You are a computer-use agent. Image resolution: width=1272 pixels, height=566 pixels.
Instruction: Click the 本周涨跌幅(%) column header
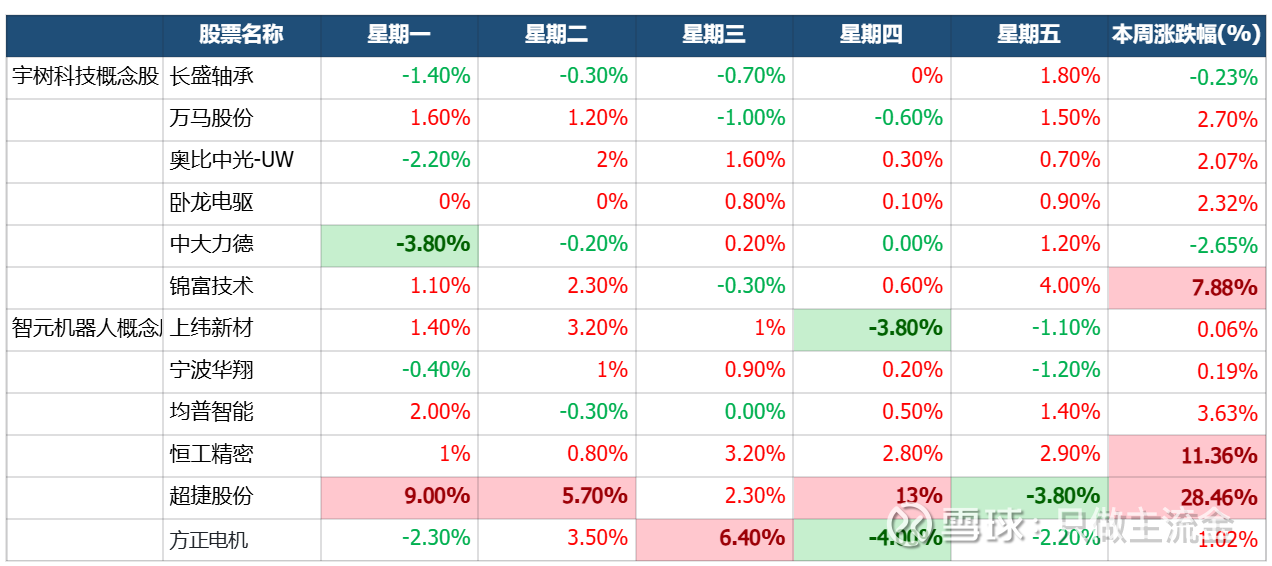tap(1186, 35)
